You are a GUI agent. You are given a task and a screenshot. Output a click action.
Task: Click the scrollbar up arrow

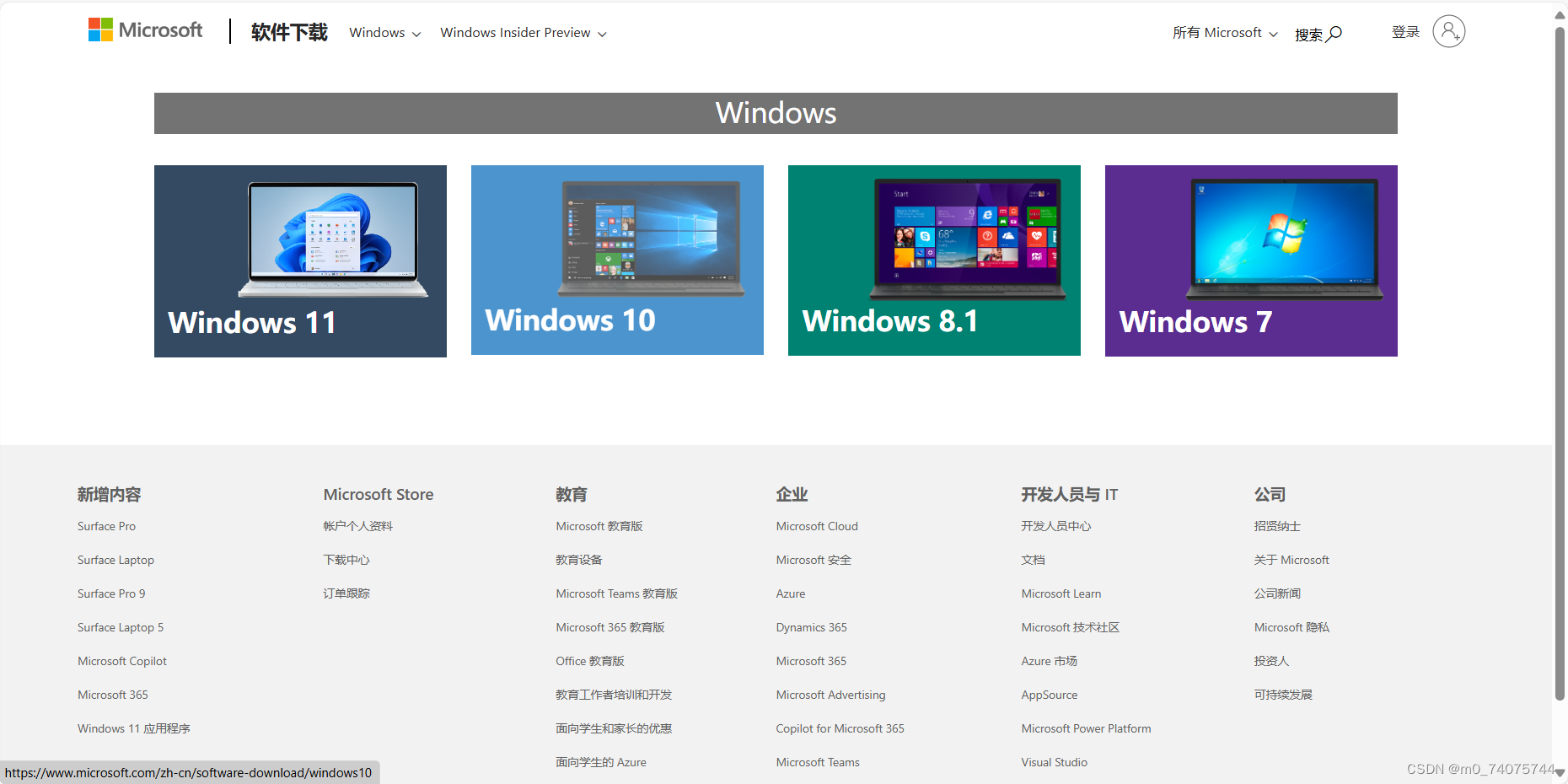click(x=1560, y=14)
